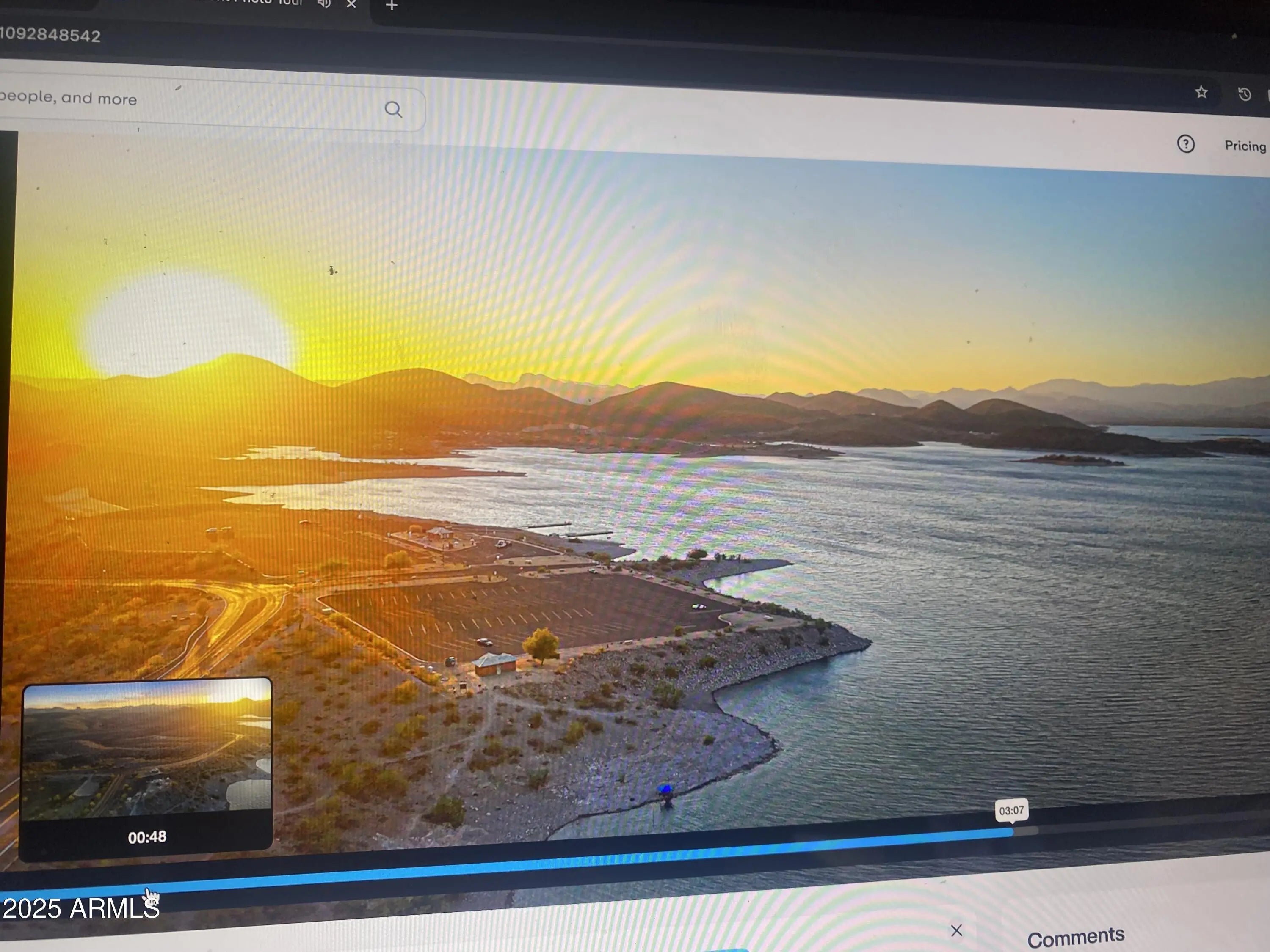1270x952 pixels.
Task: Click the 03:07 timestamp marker
Action: 1011,810
